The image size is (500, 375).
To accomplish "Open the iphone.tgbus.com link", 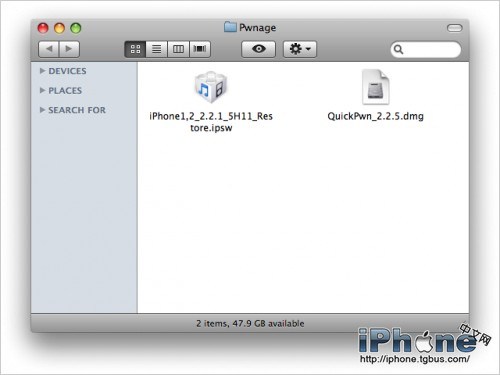I will (415, 359).
